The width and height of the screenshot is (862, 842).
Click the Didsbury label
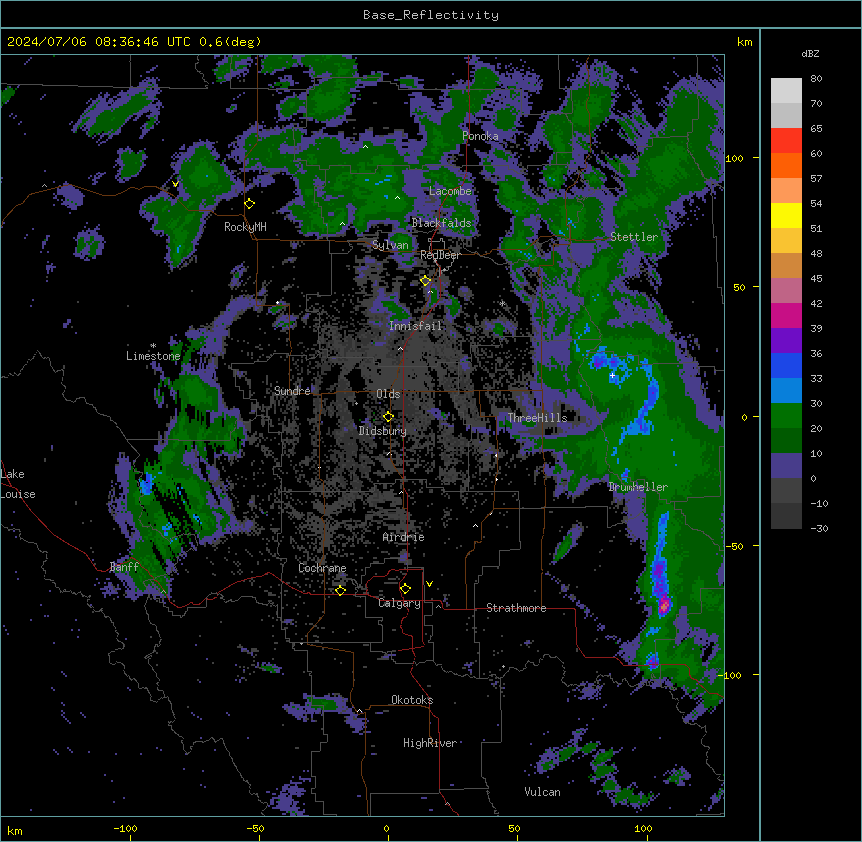(x=383, y=431)
